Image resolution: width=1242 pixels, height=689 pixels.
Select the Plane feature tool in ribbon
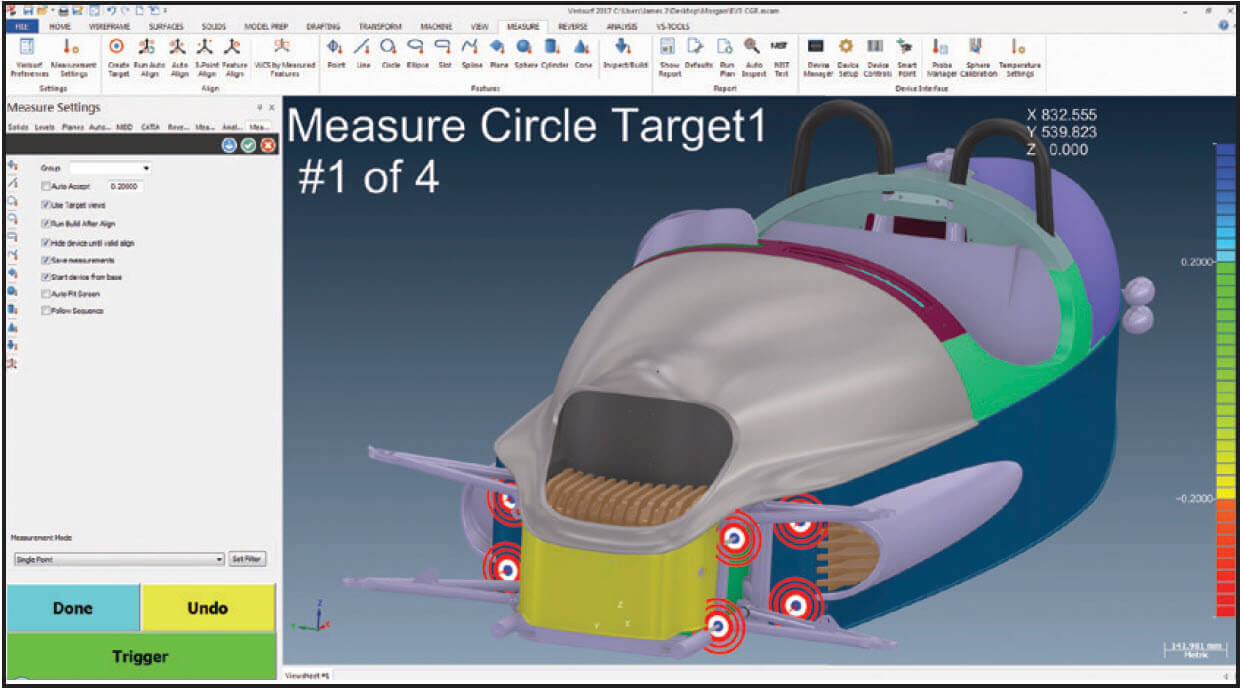coord(498,52)
